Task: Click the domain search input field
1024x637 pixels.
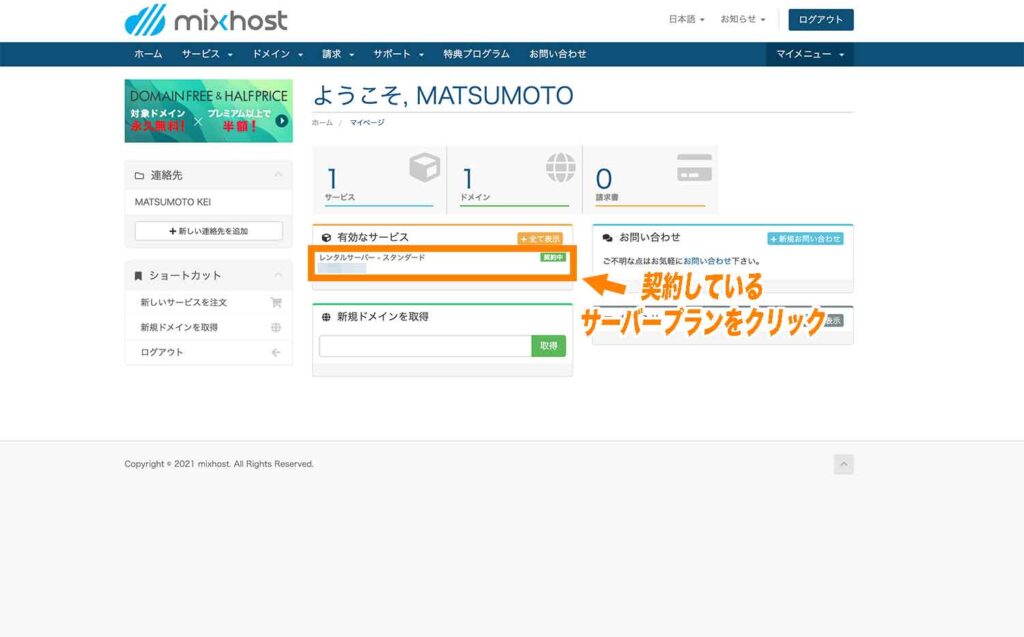Action: point(424,345)
